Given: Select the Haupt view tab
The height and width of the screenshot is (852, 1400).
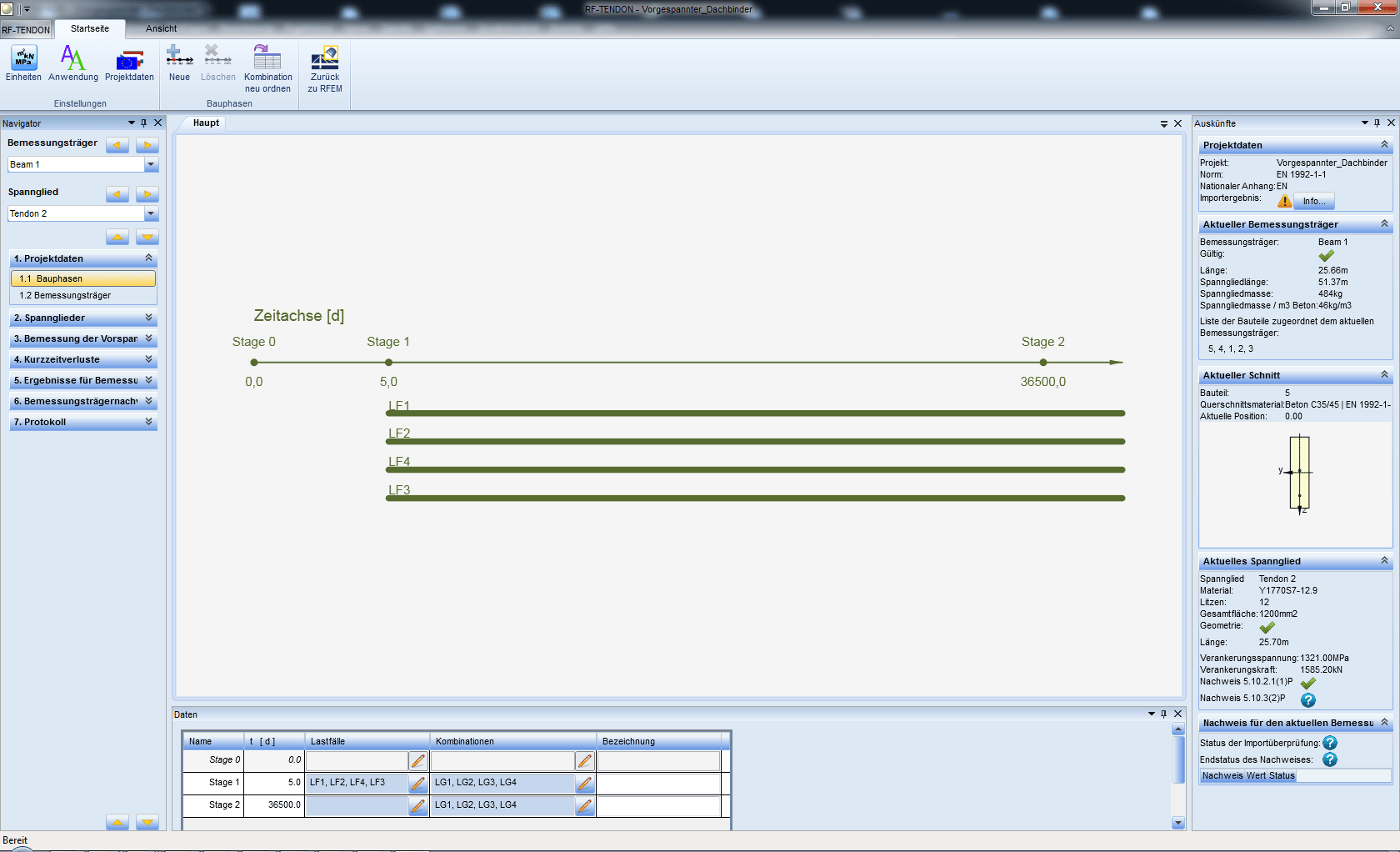Looking at the screenshot, I should [206, 123].
